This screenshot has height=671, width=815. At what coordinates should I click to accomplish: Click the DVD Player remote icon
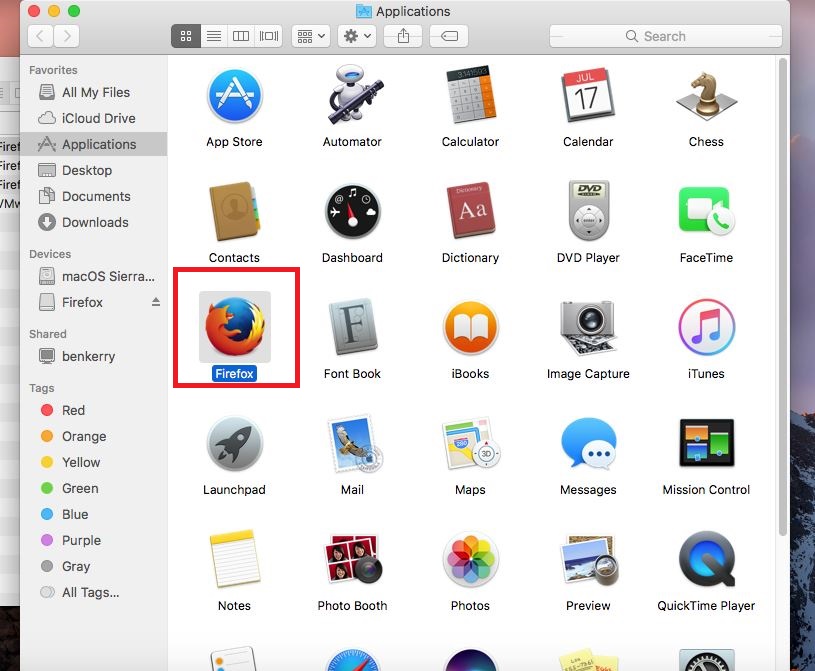(588, 210)
